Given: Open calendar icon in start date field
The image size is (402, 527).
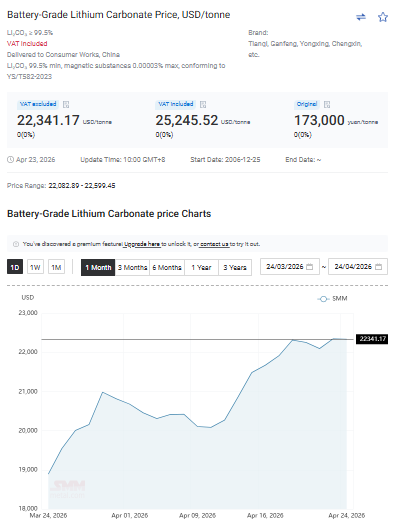Looking at the screenshot, I should tap(310, 267).
